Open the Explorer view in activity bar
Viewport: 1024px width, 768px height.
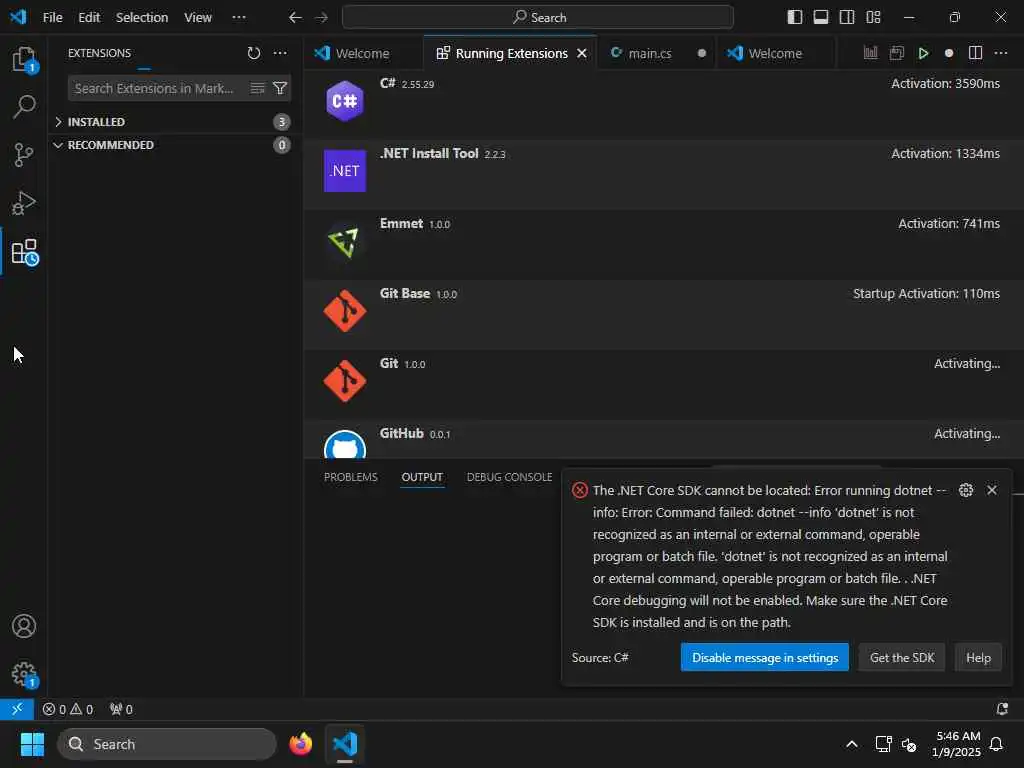[24, 59]
